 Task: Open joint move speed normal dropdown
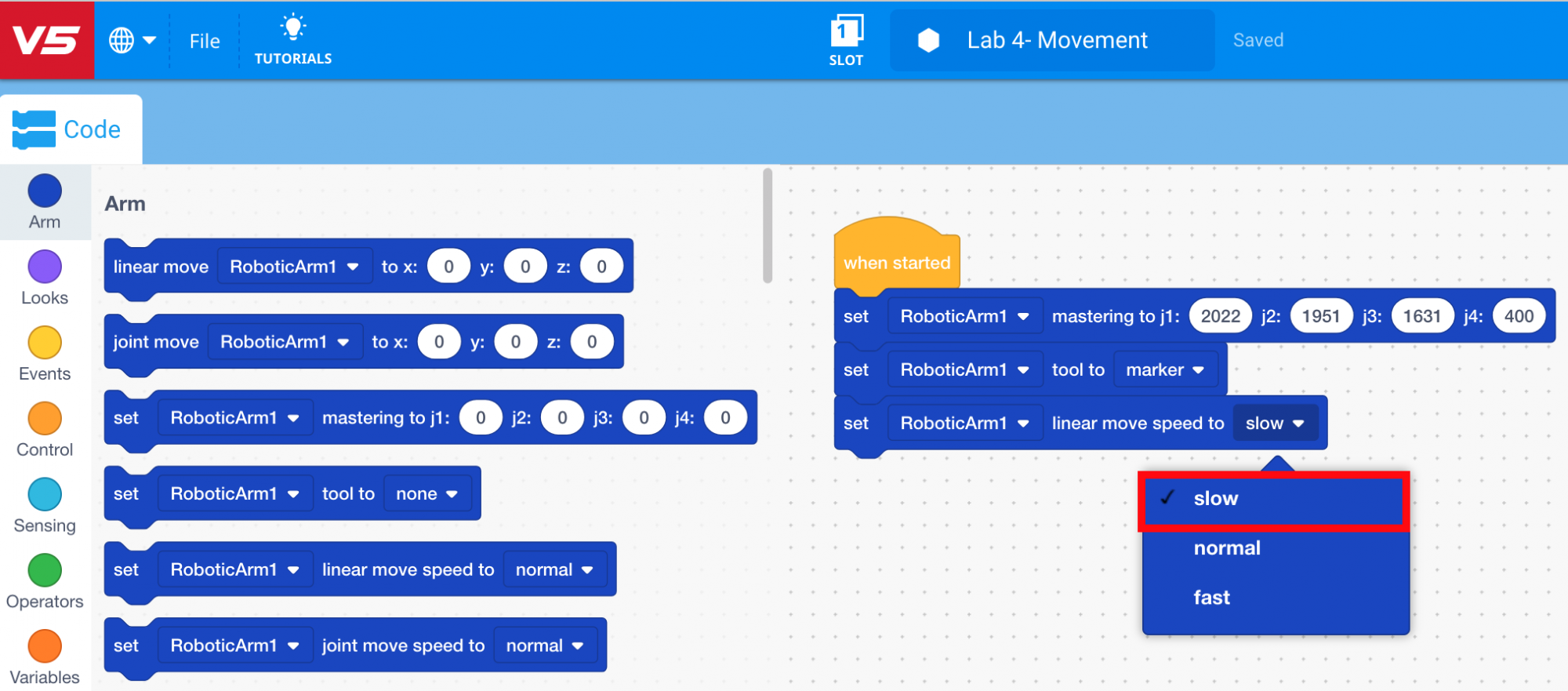point(545,646)
